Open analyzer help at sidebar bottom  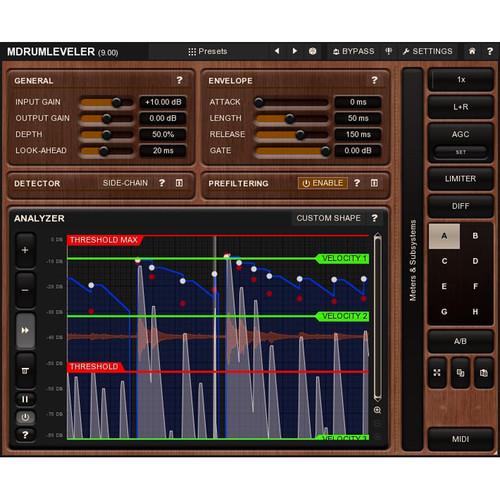point(25,435)
